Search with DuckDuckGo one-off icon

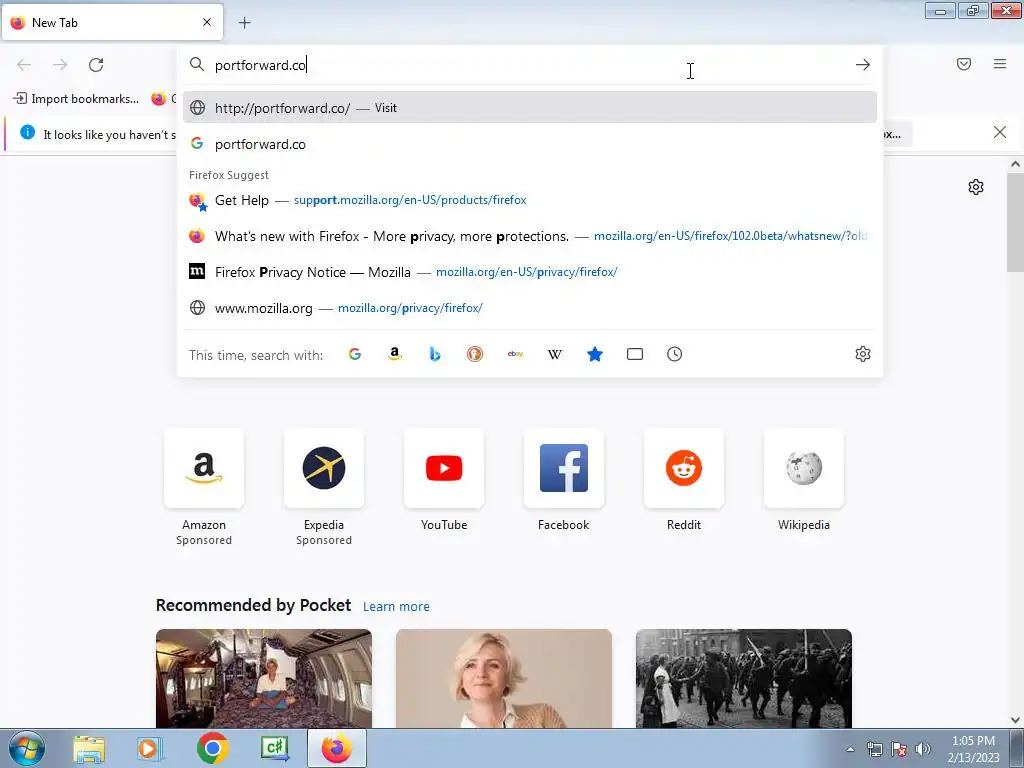(x=475, y=354)
